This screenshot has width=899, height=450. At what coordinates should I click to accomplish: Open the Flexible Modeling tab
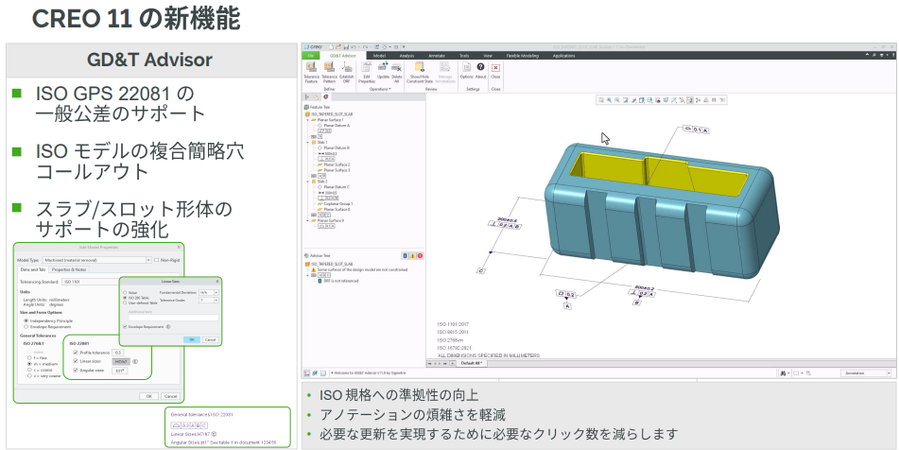(x=523, y=56)
